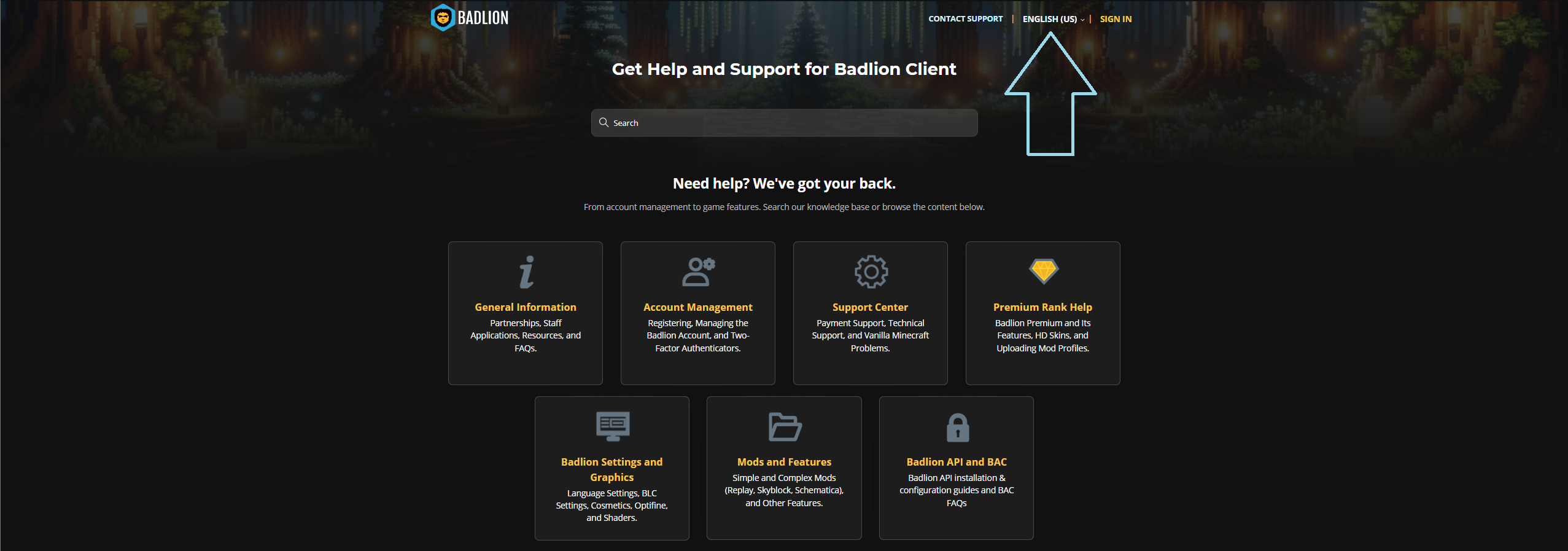
Task: Click 'Badlion API installation & configuration' description
Action: [x=957, y=490]
